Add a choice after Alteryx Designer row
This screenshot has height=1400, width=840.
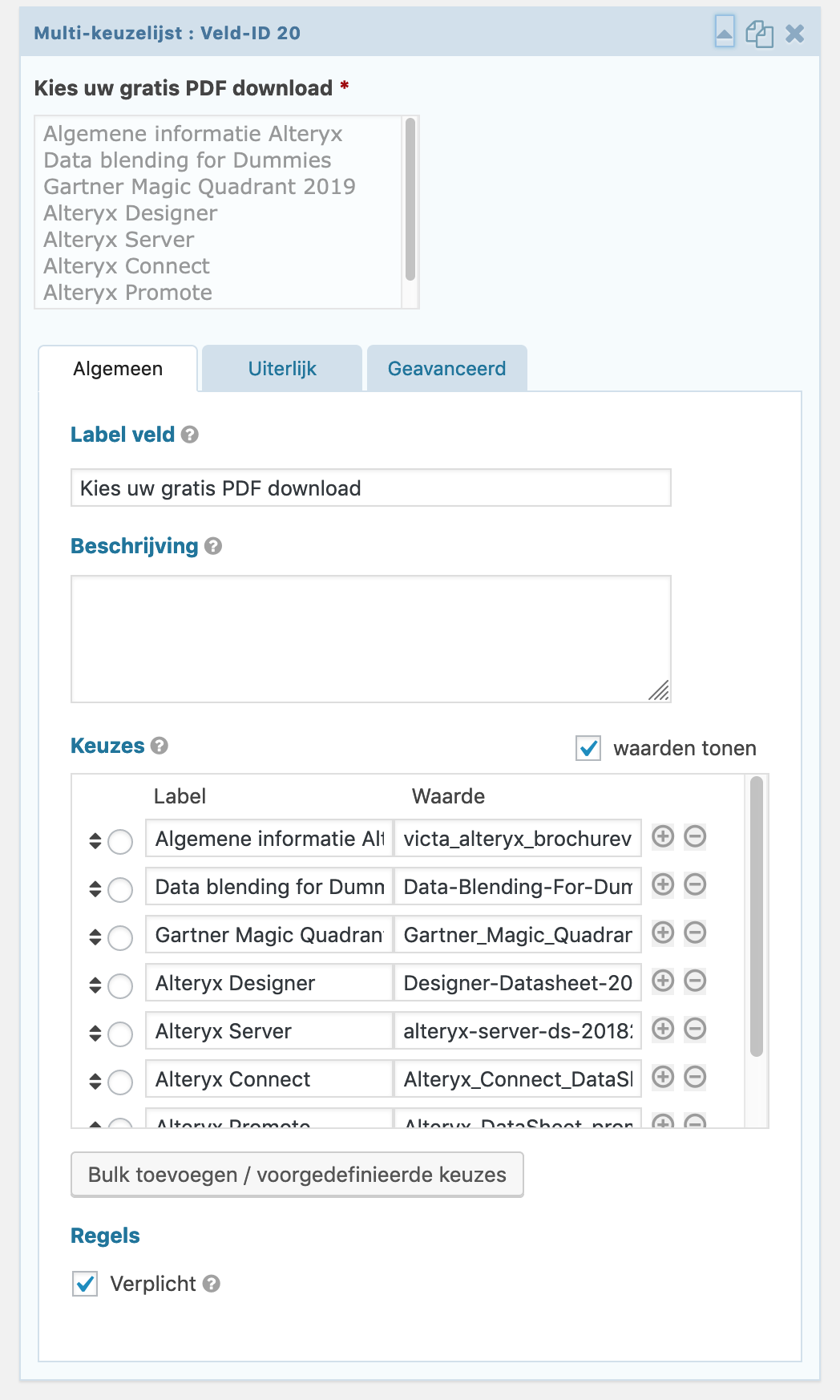point(663,981)
